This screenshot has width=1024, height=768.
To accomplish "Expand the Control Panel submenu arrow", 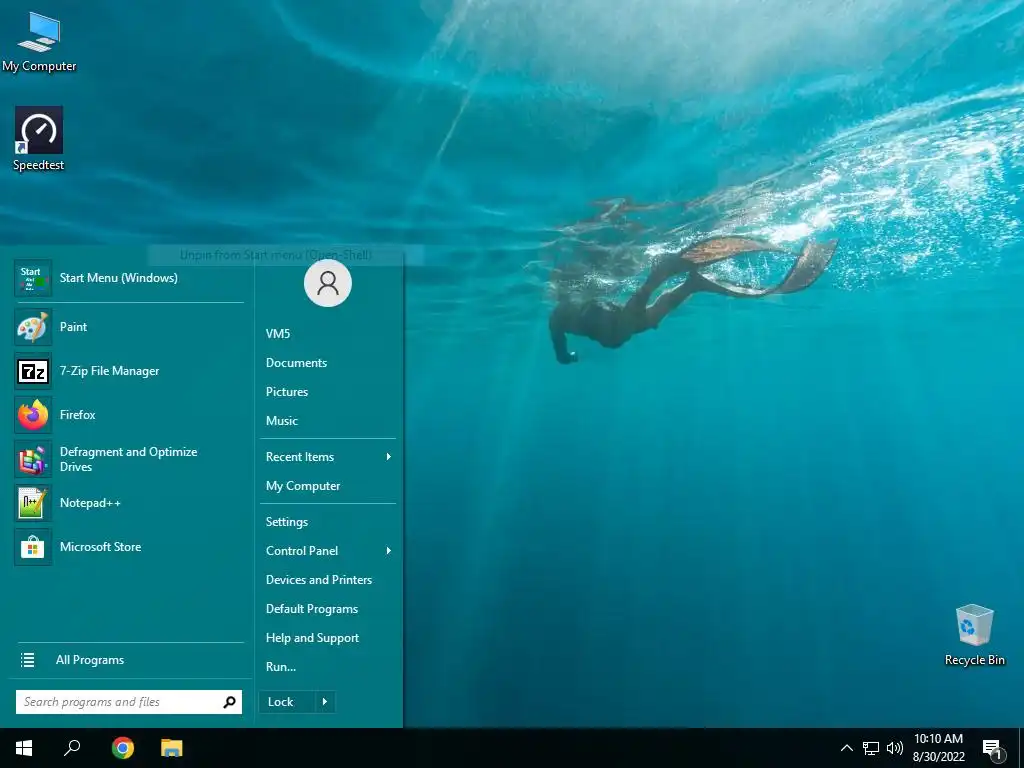I will click(x=389, y=551).
